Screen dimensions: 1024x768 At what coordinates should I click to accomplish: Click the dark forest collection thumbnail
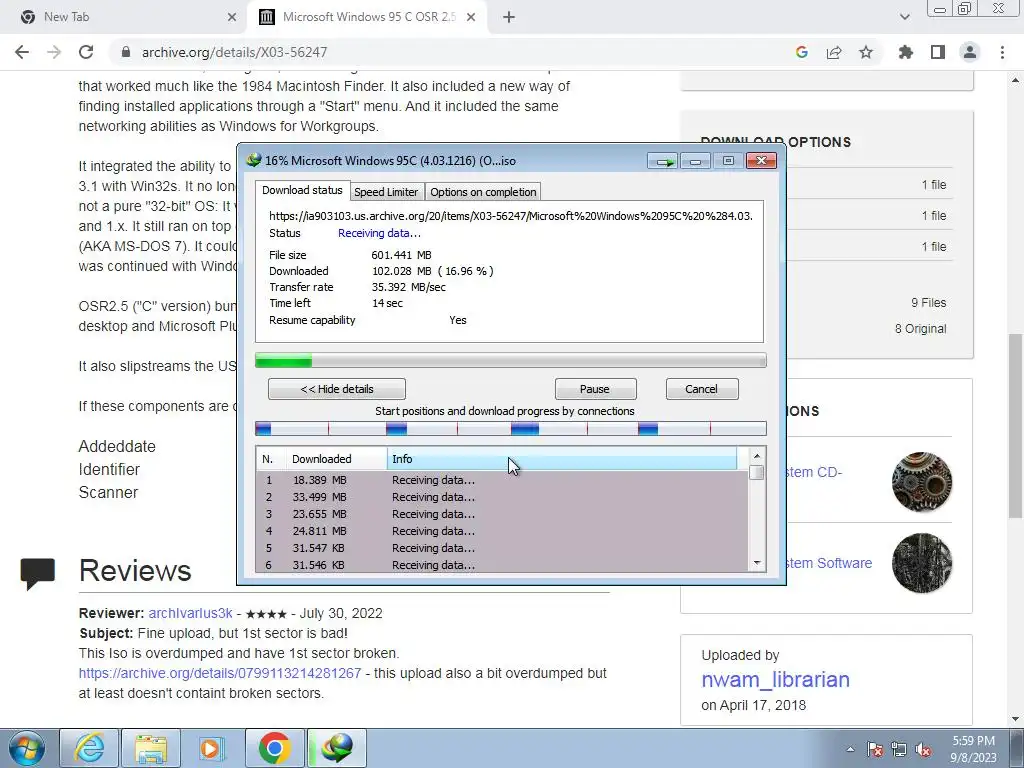[921, 563]
